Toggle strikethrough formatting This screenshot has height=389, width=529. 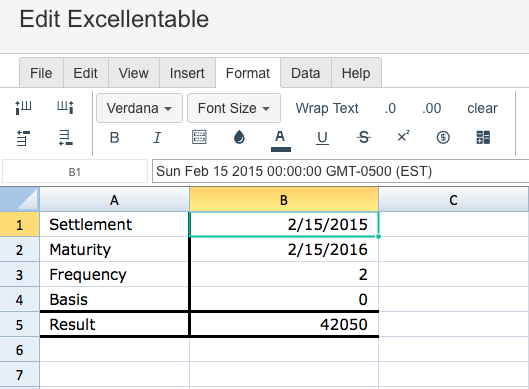pos(364,137)
